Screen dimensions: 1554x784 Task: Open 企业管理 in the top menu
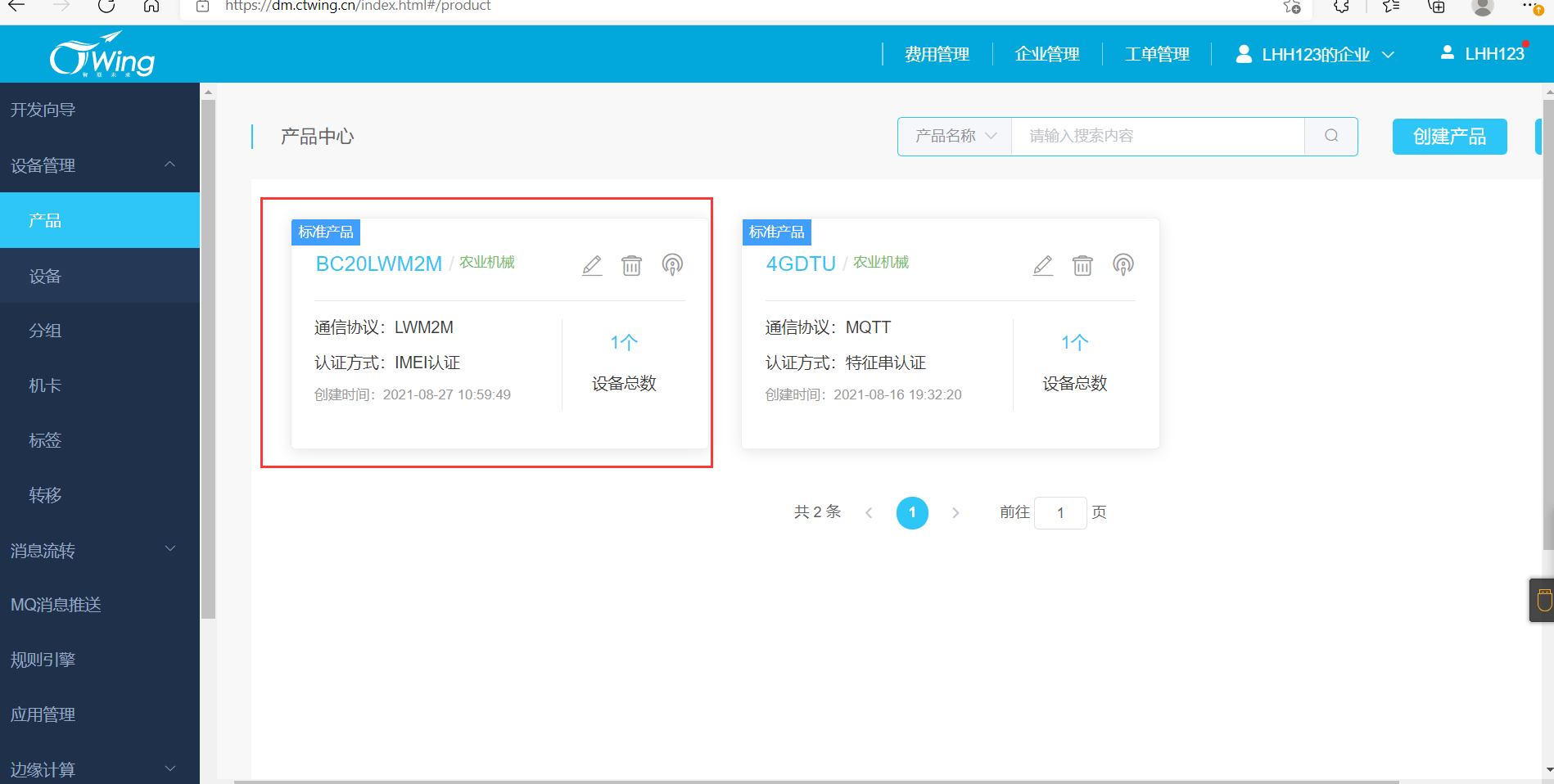[x=1047, y=54]
